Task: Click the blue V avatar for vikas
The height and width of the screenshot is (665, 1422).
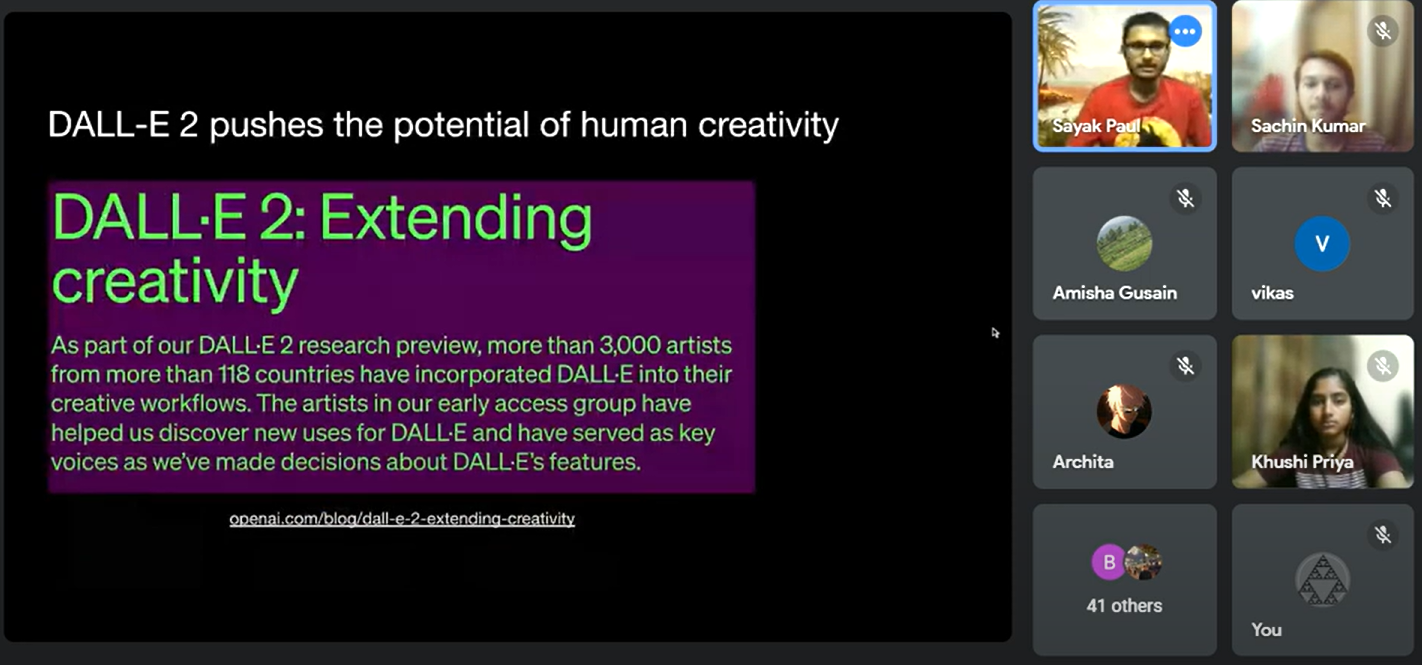Action: pyautogui.click(x=1322, y=243)
